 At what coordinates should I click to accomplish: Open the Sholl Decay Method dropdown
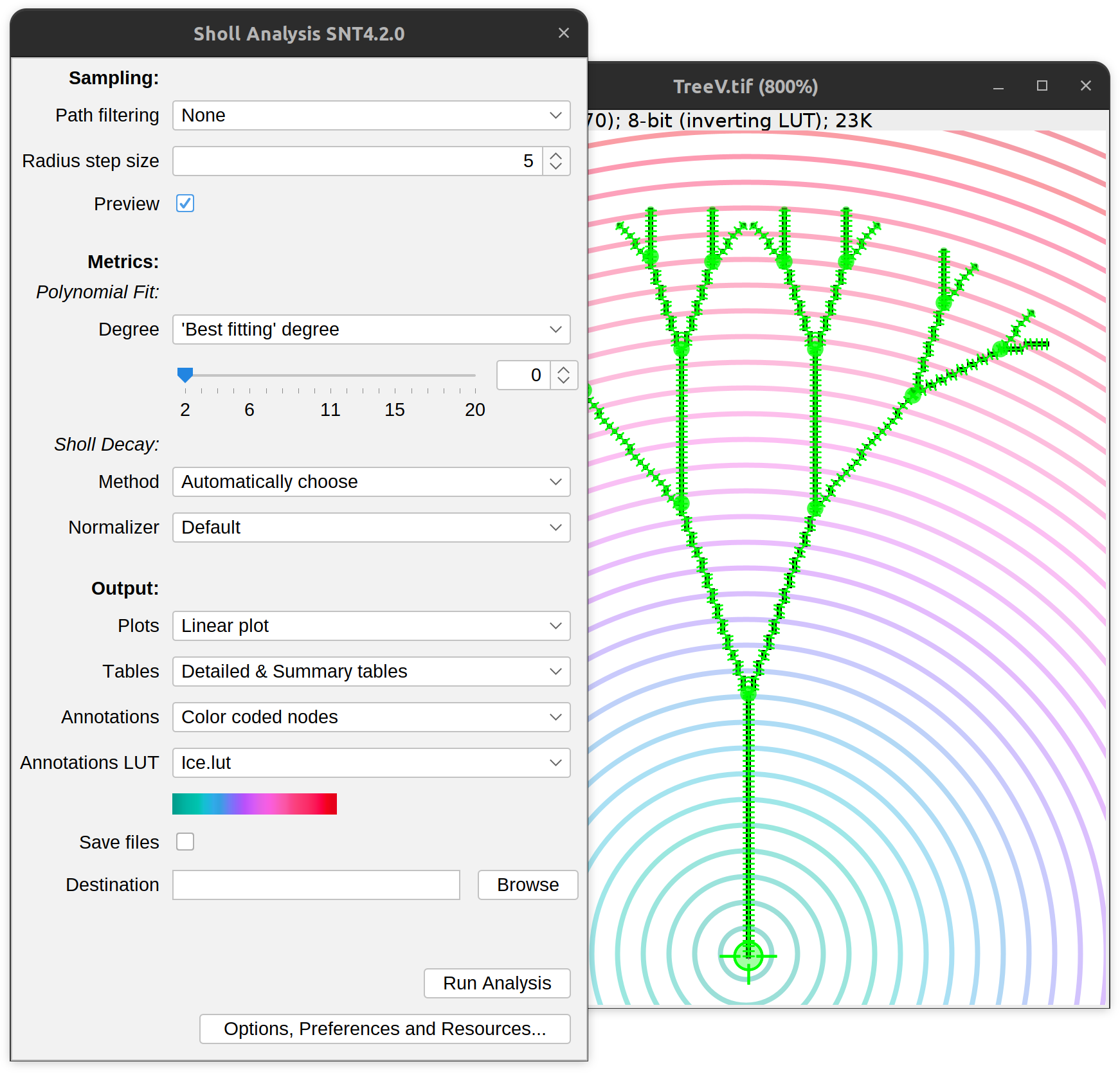click(x=371, y=482)
